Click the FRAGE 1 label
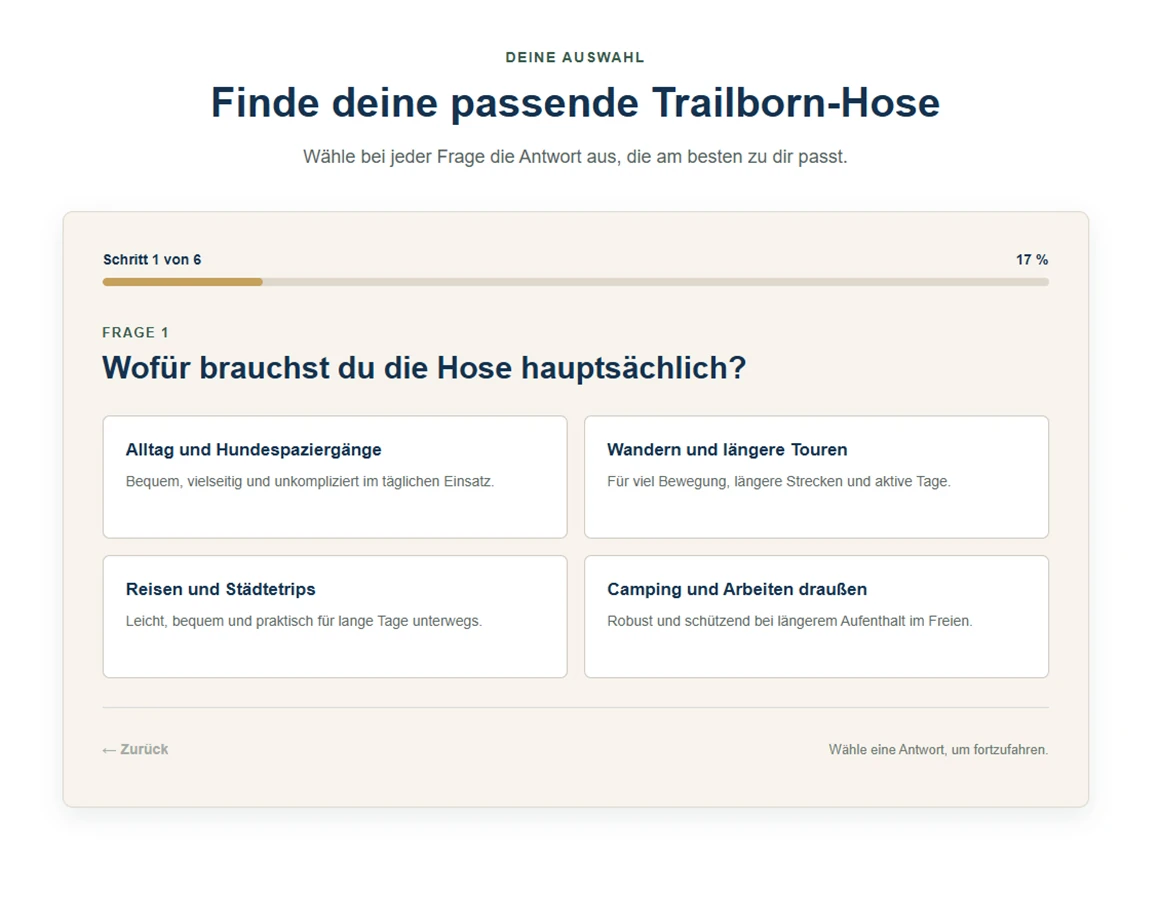This screenshot has height=900, width=1160. pyautogui.click(x=135, y=332)
